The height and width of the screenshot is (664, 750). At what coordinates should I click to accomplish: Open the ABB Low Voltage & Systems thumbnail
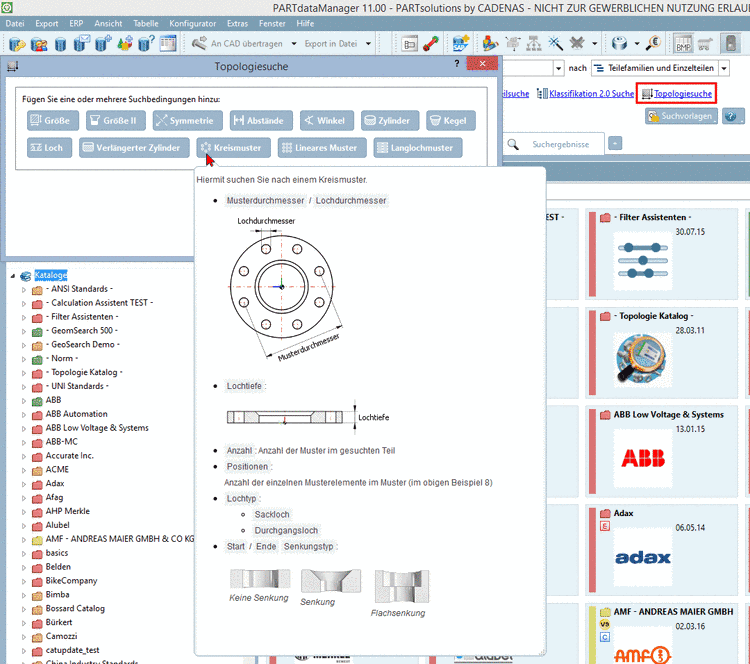(x=642, y=458)
